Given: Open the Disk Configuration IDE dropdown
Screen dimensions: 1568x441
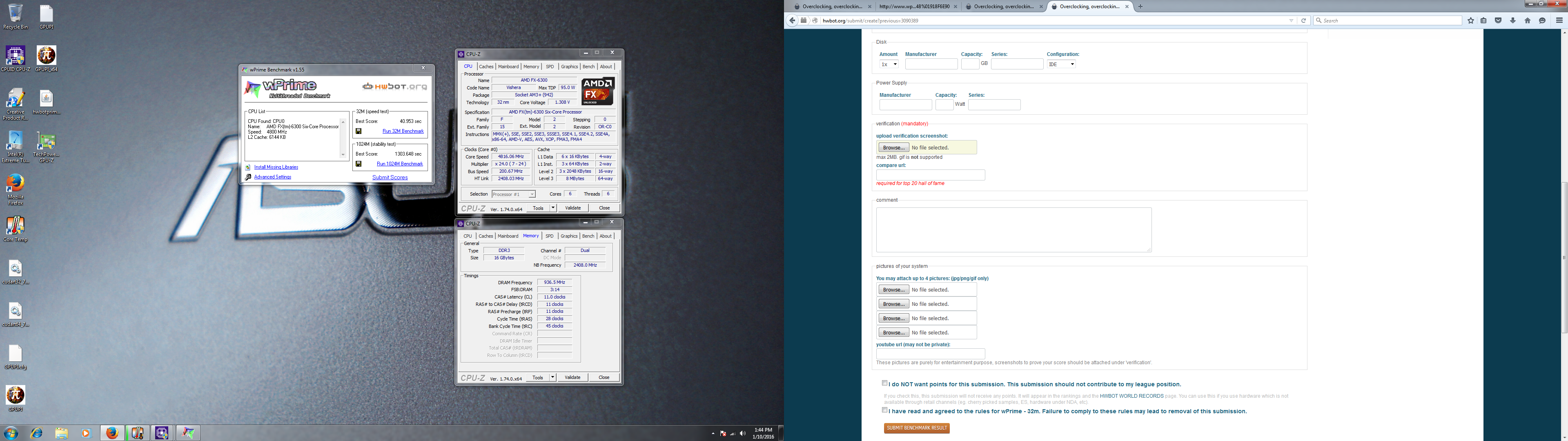Looking at the screenshot, I should (x=1061, y=64).
